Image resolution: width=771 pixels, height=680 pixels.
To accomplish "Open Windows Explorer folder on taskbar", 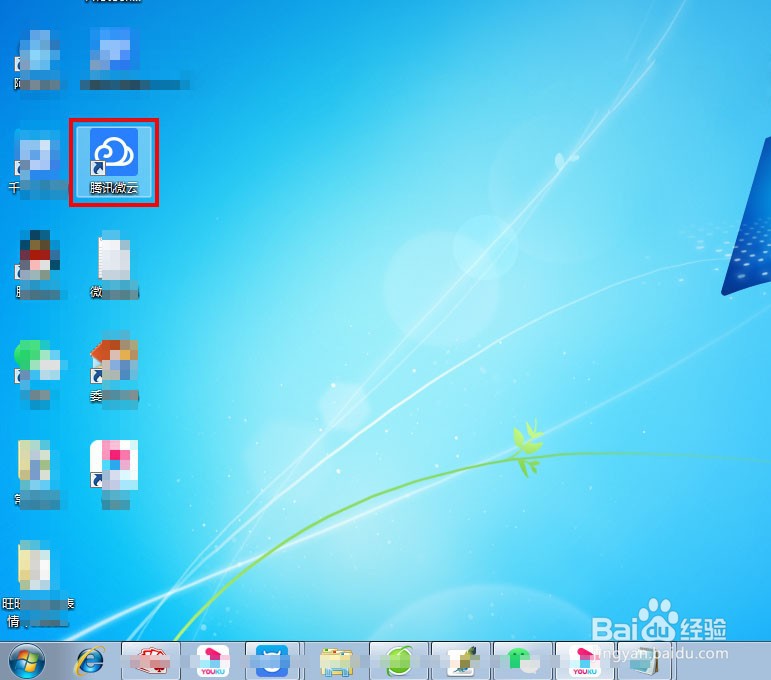I will [x=336, y=661].
